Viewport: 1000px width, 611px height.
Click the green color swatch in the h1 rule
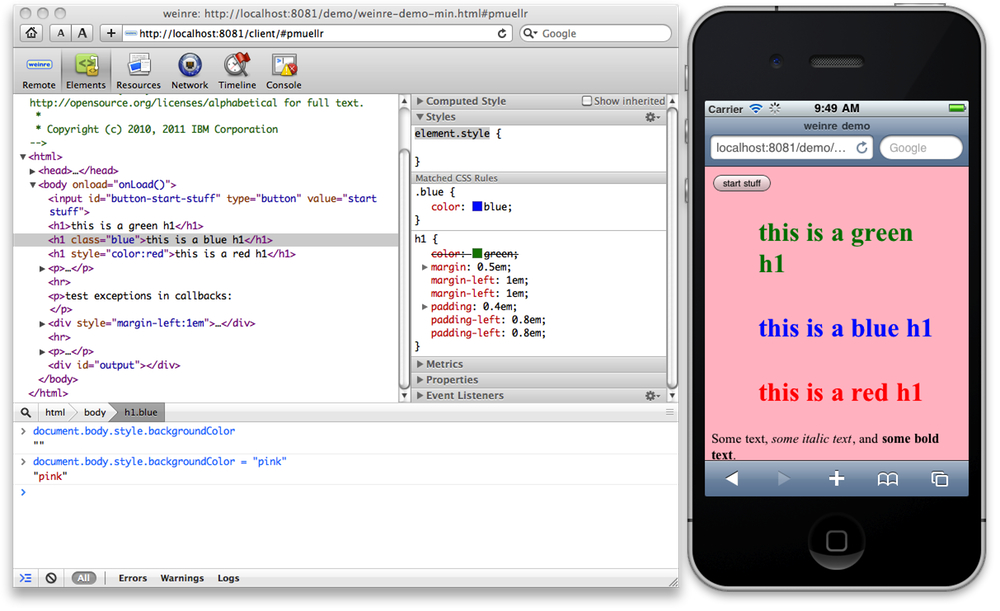pos(476,253)
